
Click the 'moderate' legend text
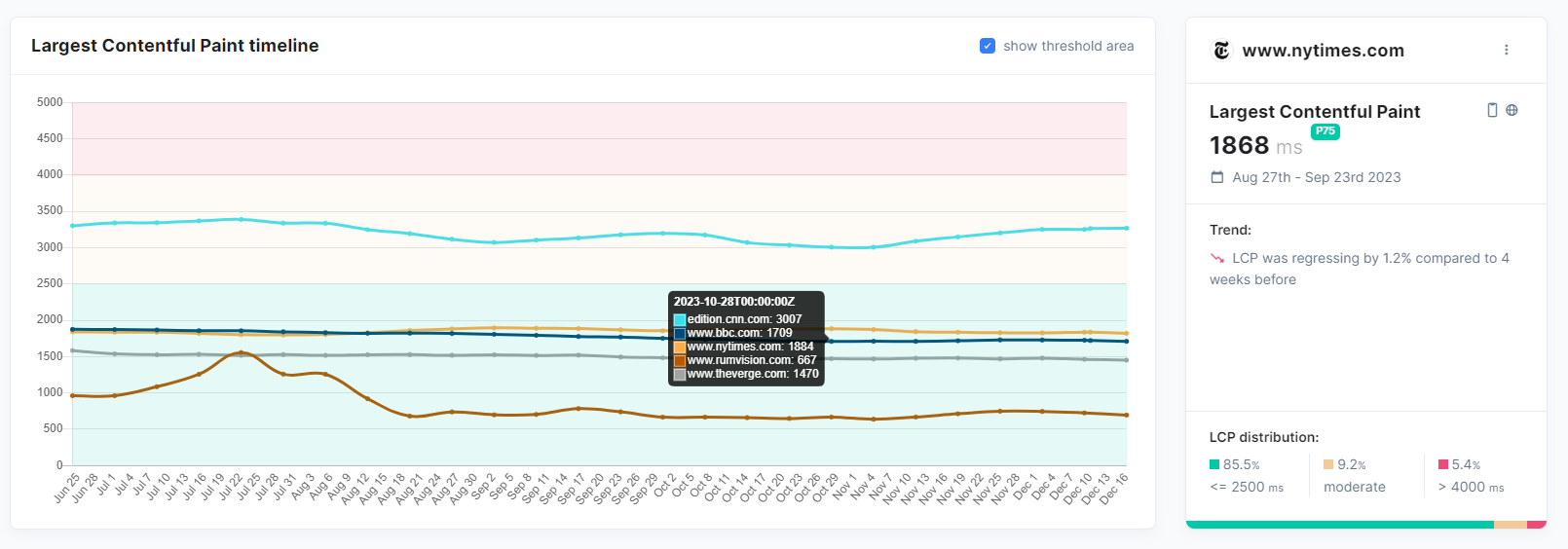pyautogui.click(x=1355, y=487)
